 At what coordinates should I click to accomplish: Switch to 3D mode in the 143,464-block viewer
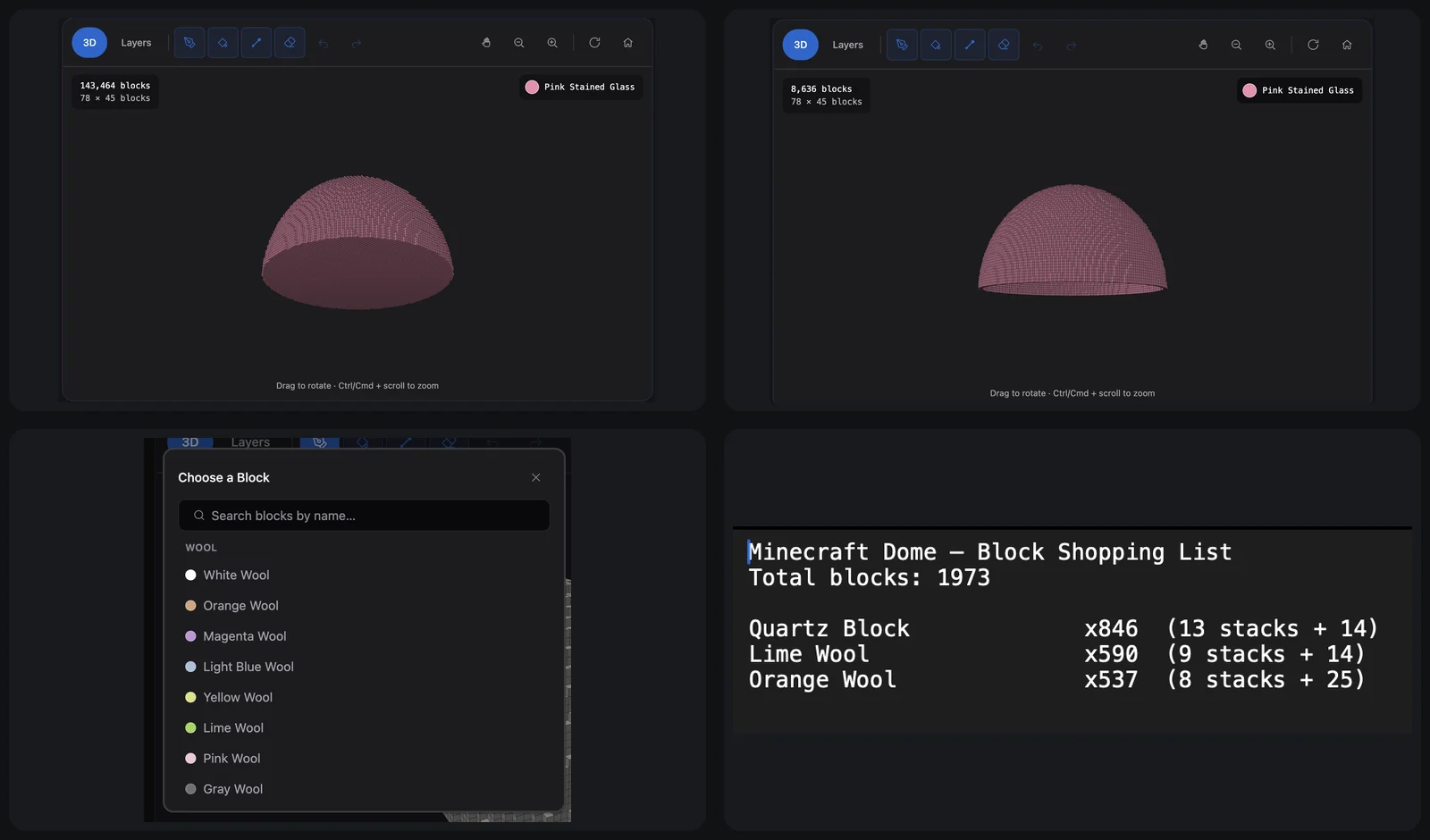(x=89, y=43)
